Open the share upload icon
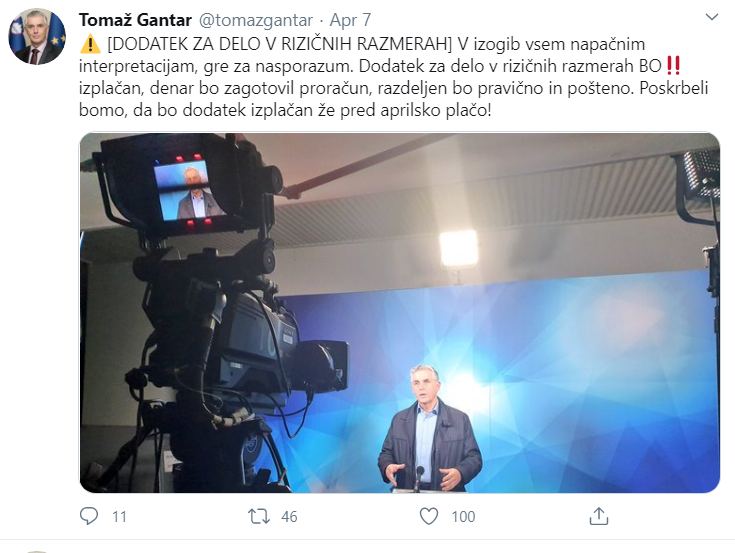This screenshot has height=553, width=735. (x=599, y=516)
